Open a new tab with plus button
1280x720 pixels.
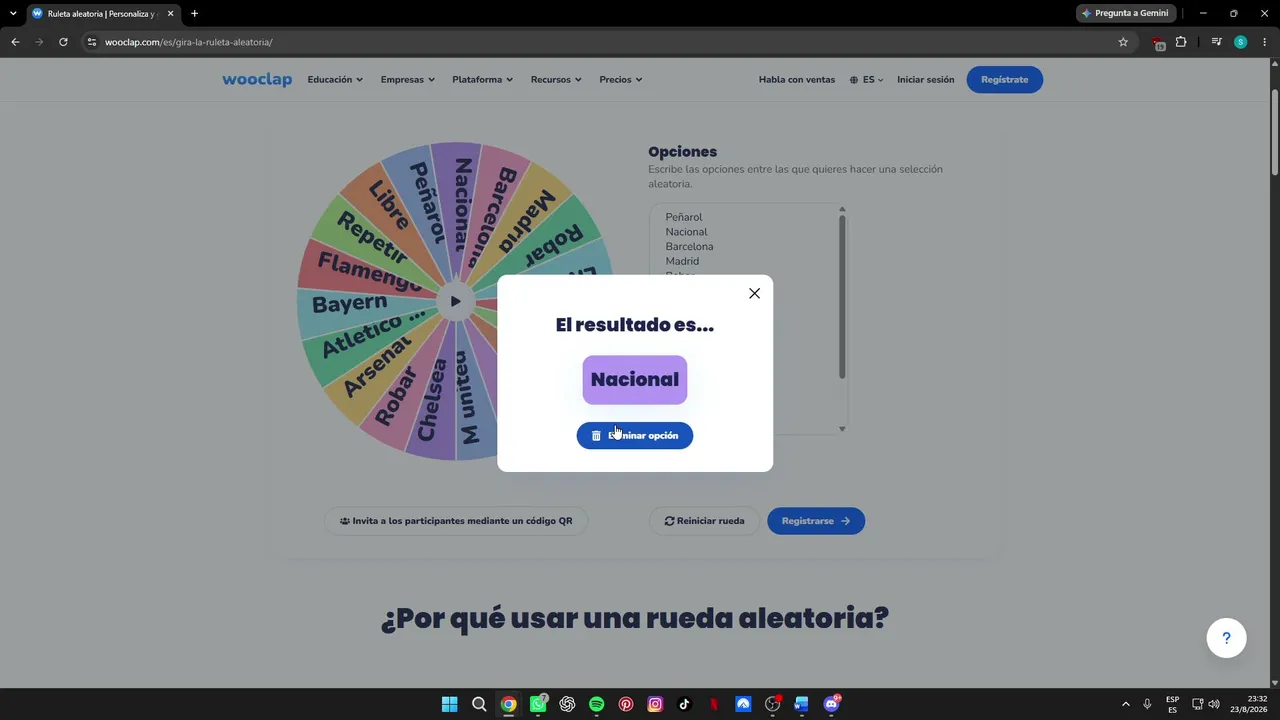click(x=194, y=14)
